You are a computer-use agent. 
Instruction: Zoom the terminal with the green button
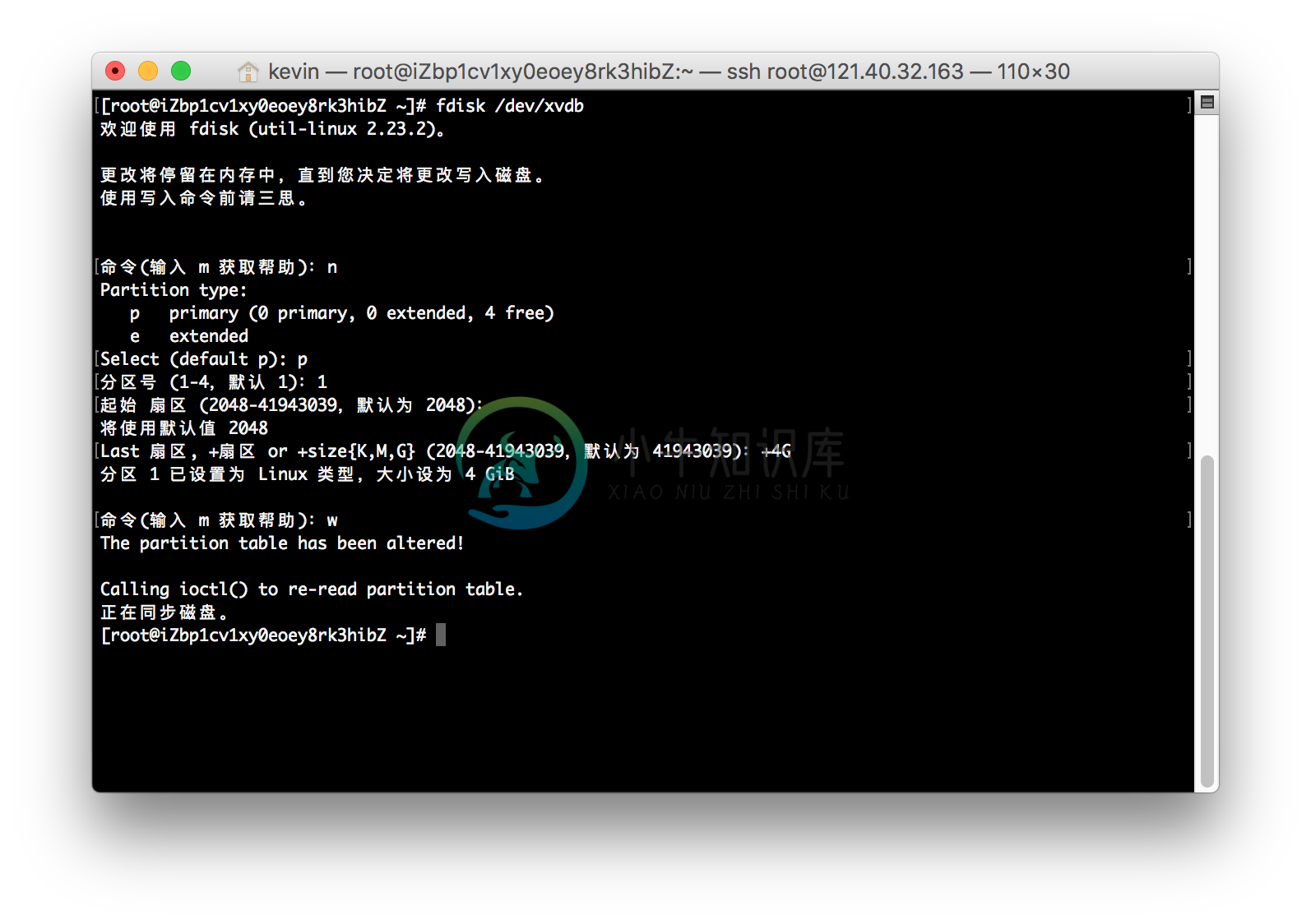181,72
